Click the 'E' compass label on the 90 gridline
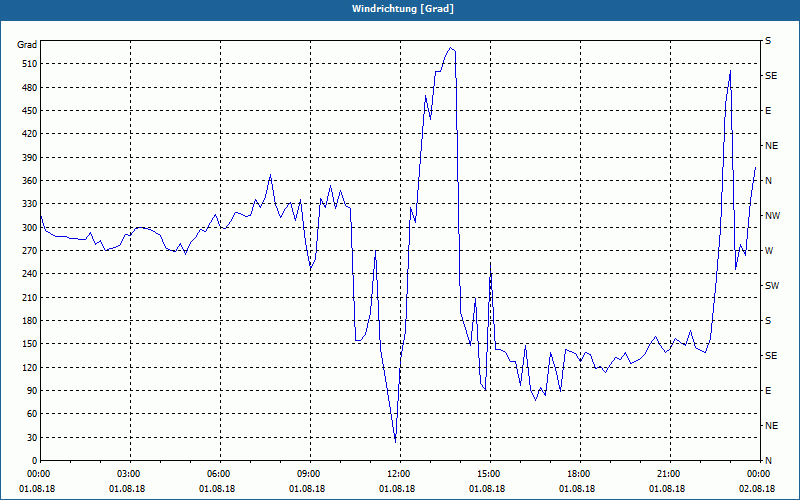Screen dimensions: 800x500 [768, 390]
